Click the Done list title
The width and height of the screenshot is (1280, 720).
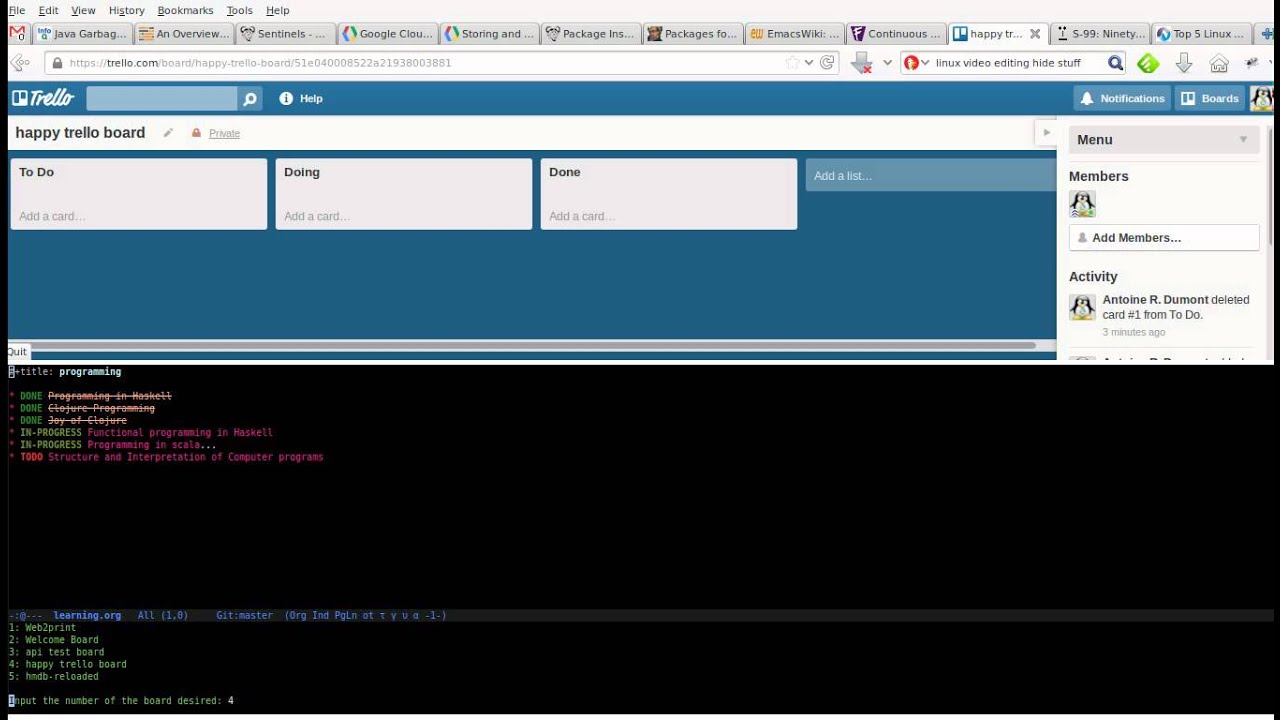(564, 172)
